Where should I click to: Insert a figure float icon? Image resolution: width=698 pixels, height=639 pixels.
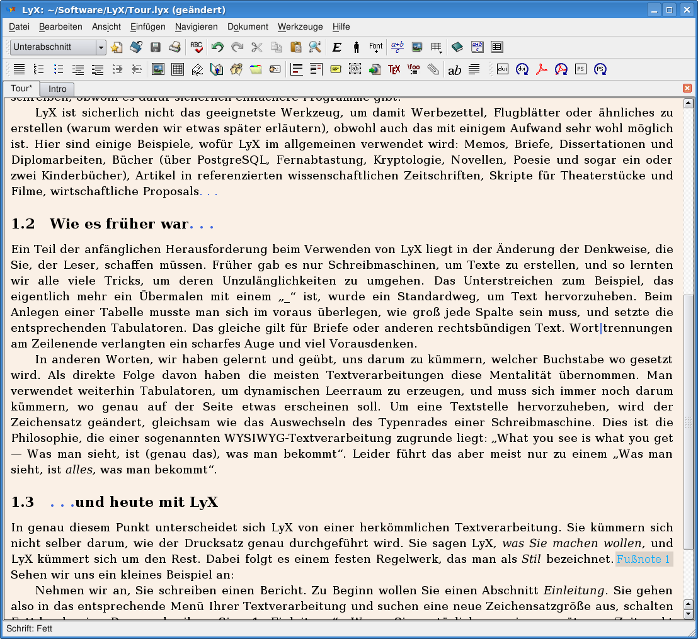(158, 69)
